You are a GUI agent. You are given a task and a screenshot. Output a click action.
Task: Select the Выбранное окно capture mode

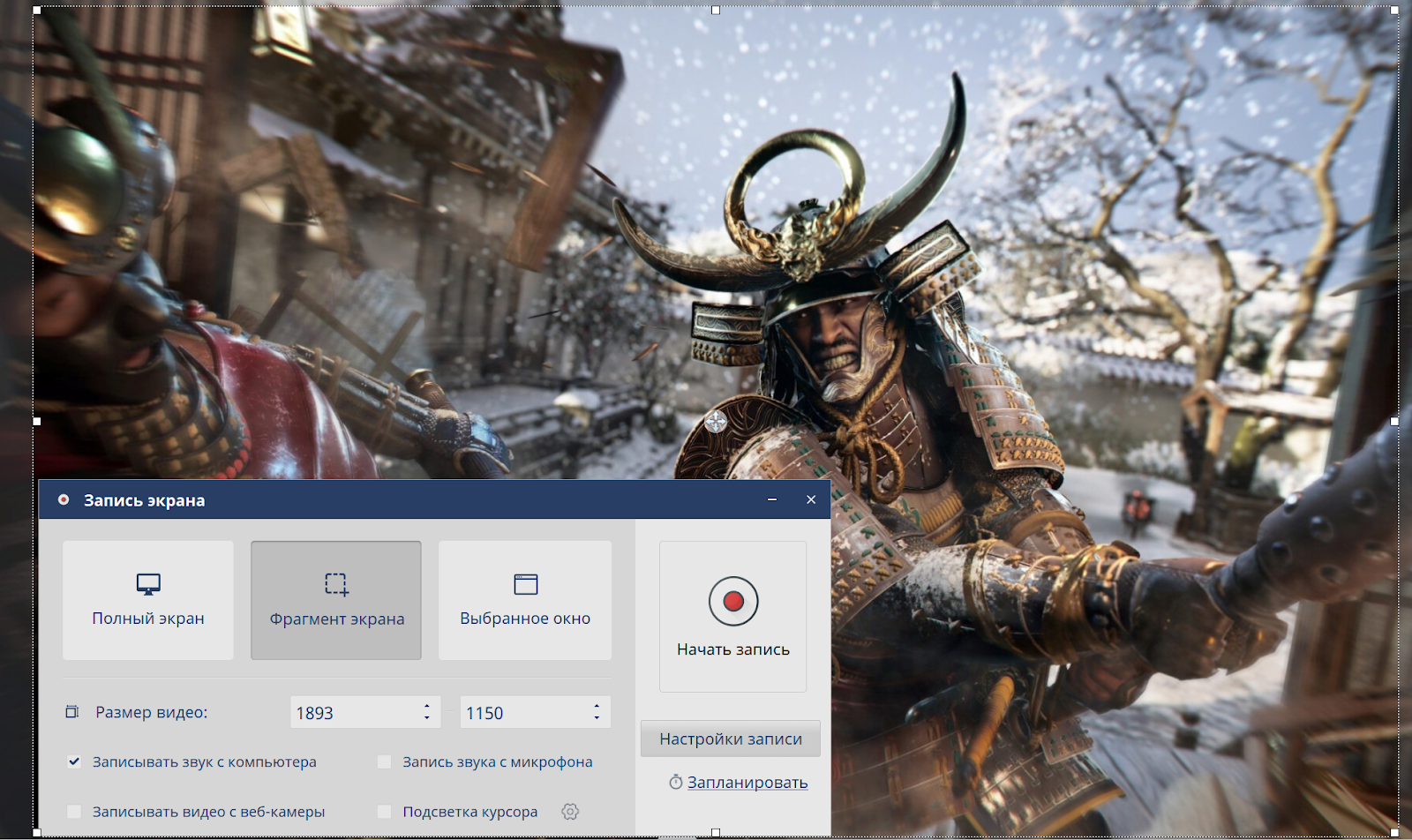tap(525, 600)
